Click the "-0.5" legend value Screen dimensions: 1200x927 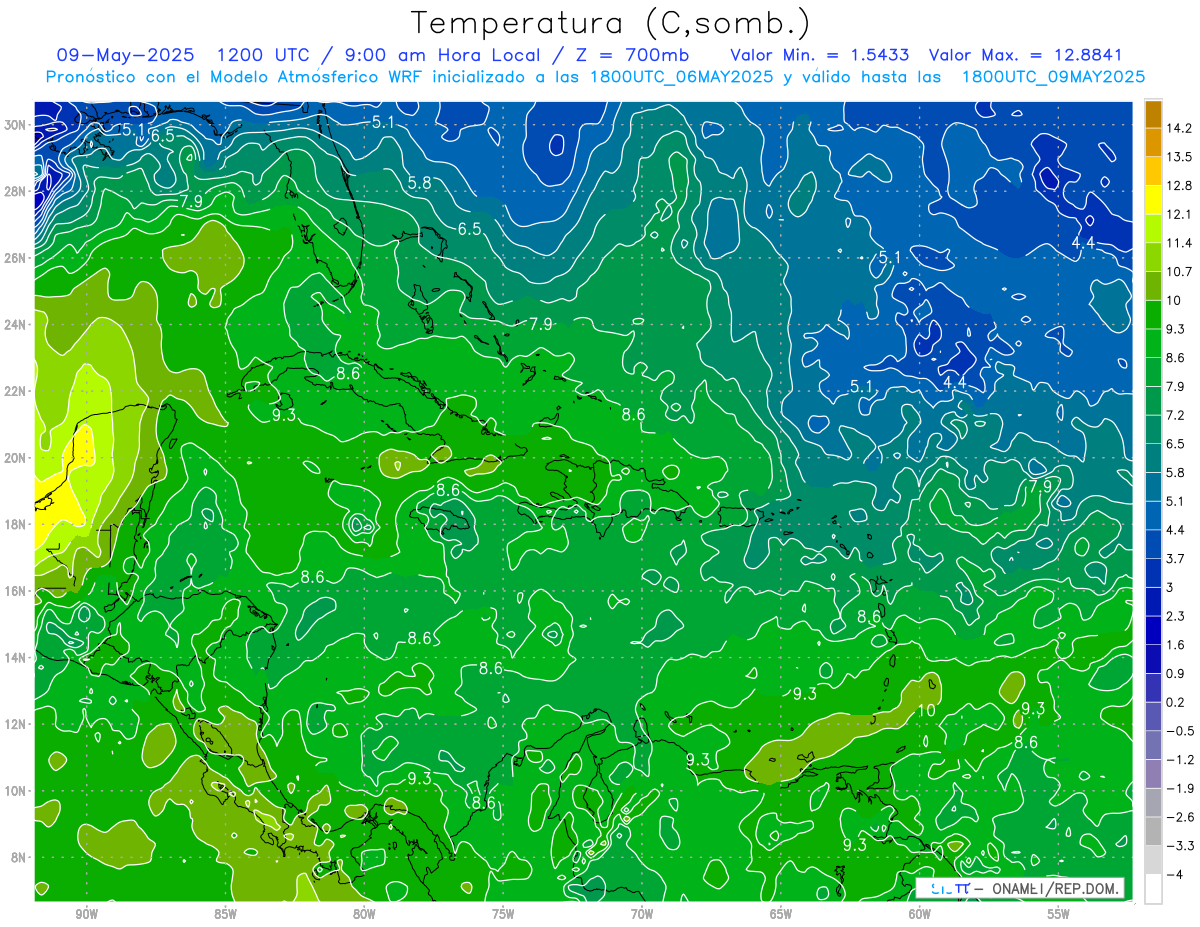(x=1181, y=731)
